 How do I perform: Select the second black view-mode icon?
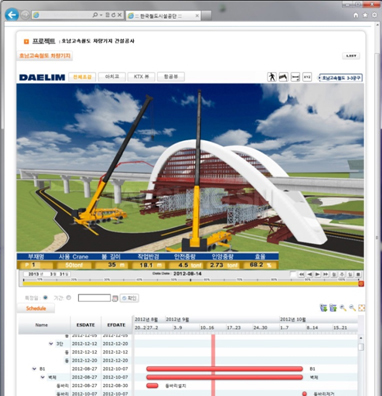point(283,77)
